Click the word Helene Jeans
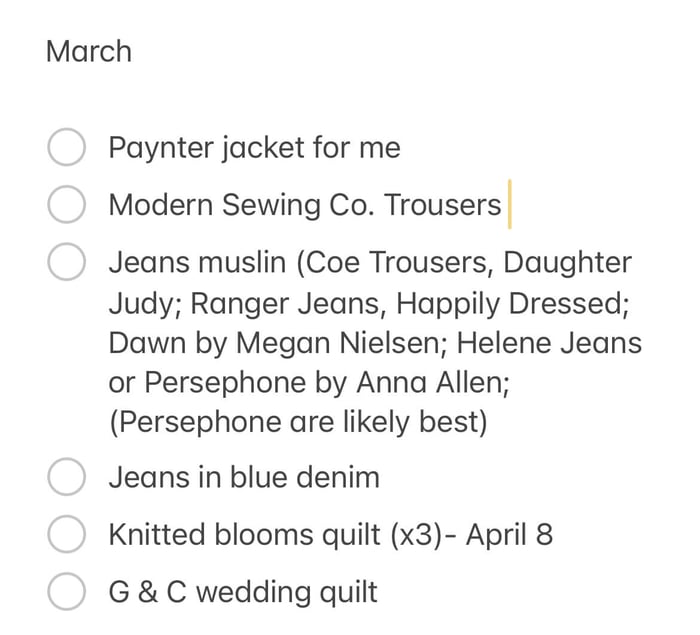The image size is (700, 635). [549, 343]
